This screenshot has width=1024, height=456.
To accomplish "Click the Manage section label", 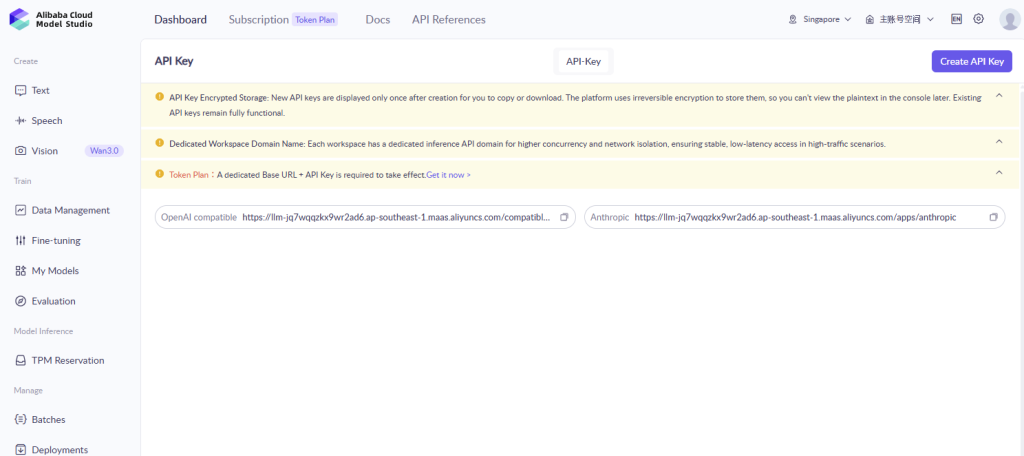I will 28,391.
